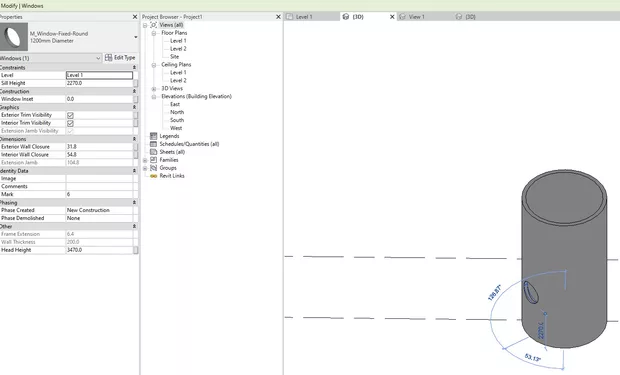This screenshot has height=375, width=620.
Task: Click the Families icon
Action: point(153,160)
